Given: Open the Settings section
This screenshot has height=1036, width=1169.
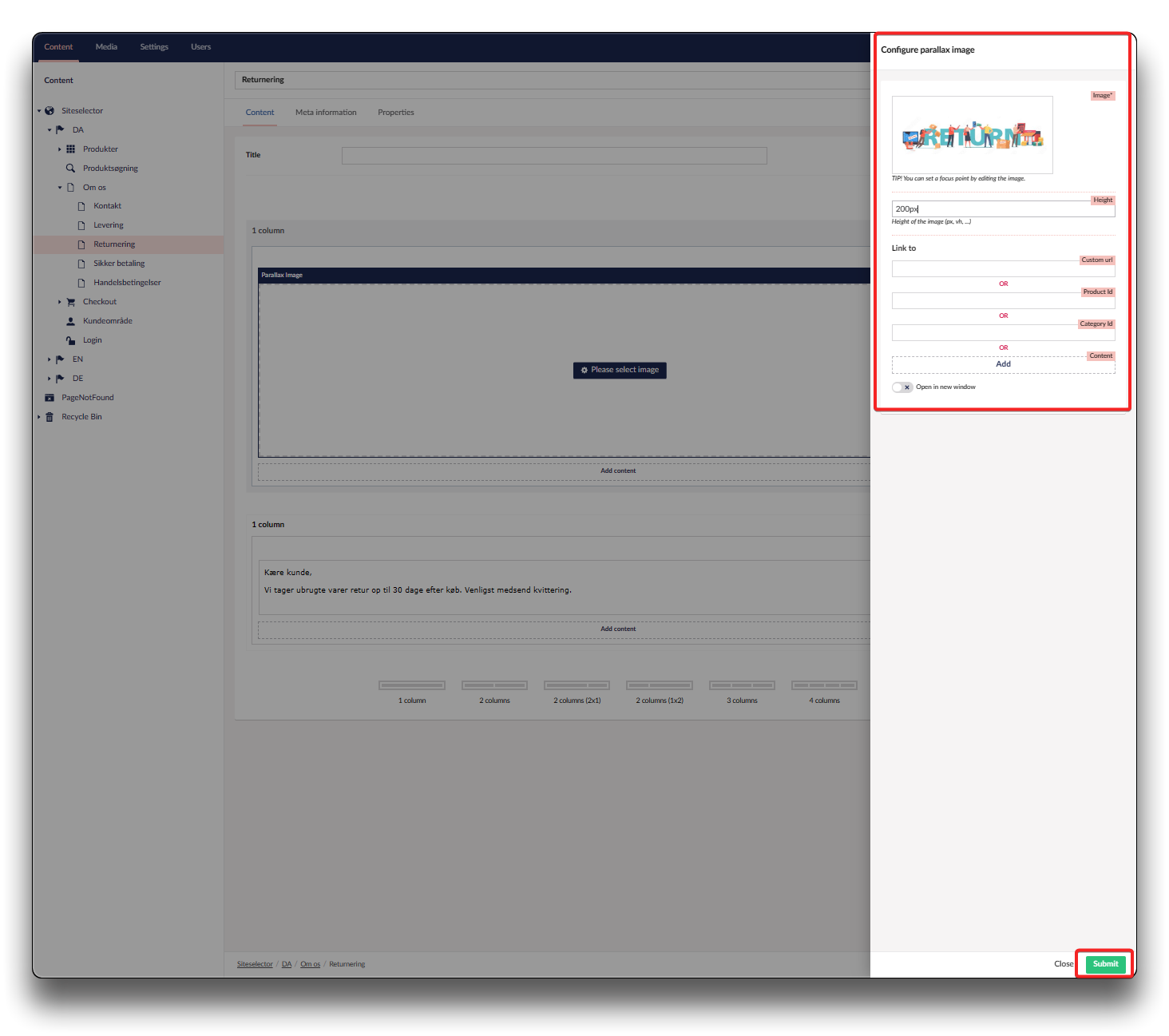Looking at the screenshot, I should (x=154, y=47).
